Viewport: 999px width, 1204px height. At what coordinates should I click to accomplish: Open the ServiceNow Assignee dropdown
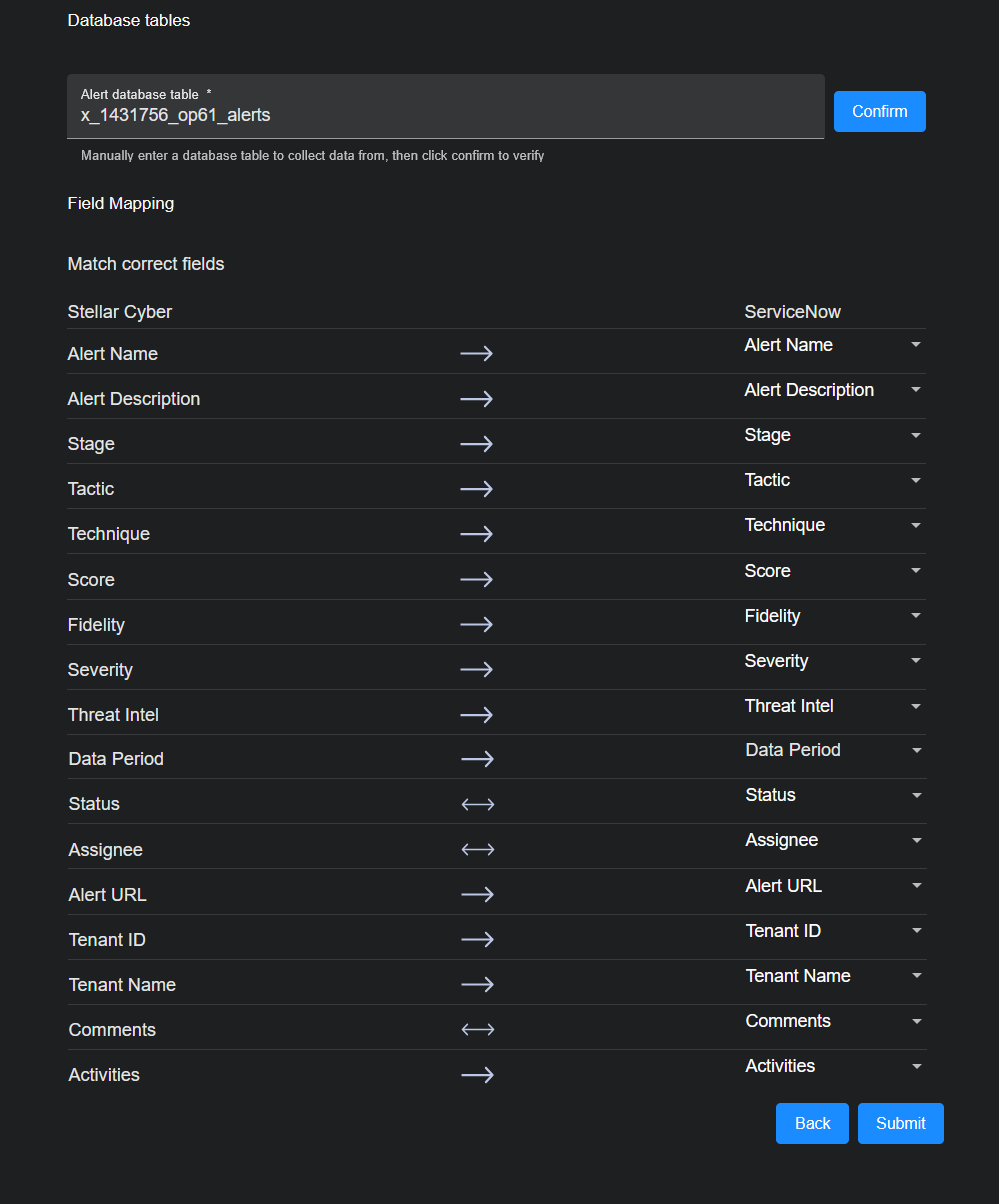834,840
